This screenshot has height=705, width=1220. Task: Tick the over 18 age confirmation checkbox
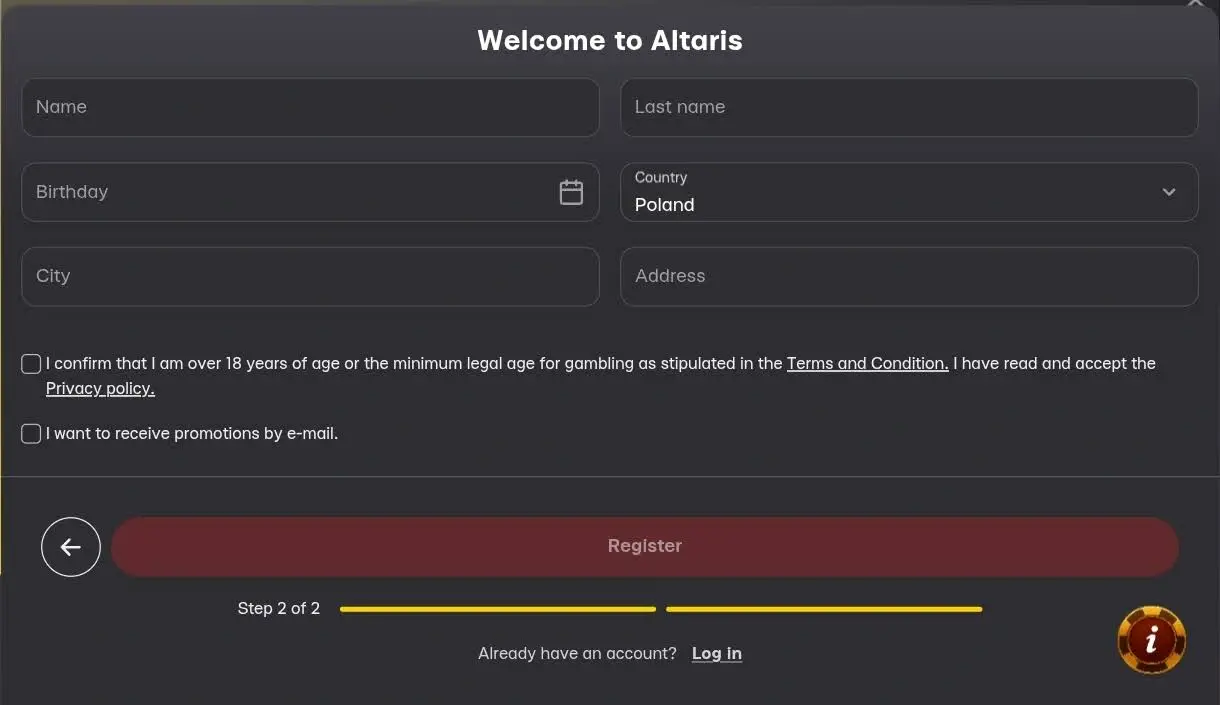pyautogui.click(x=31, y=364)
